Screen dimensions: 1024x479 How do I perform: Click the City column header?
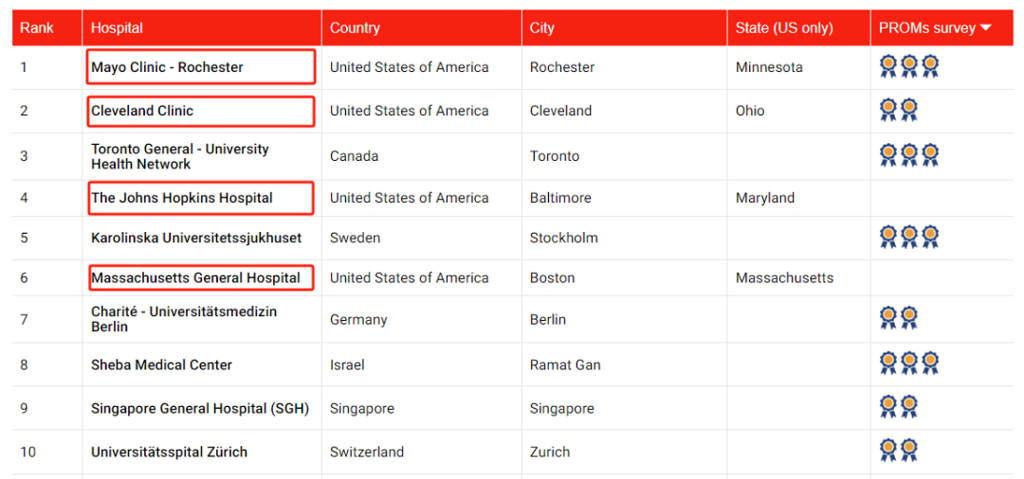pos(542,28)
